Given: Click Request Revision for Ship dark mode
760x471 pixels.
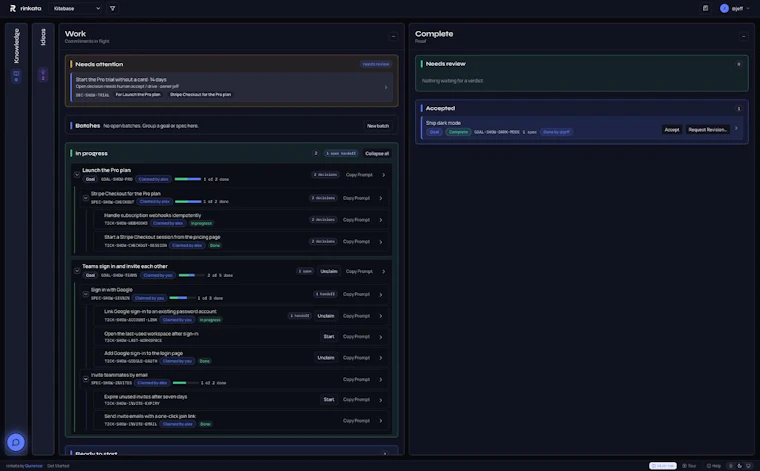Looking at the screenshot, I should click(707, 129).
